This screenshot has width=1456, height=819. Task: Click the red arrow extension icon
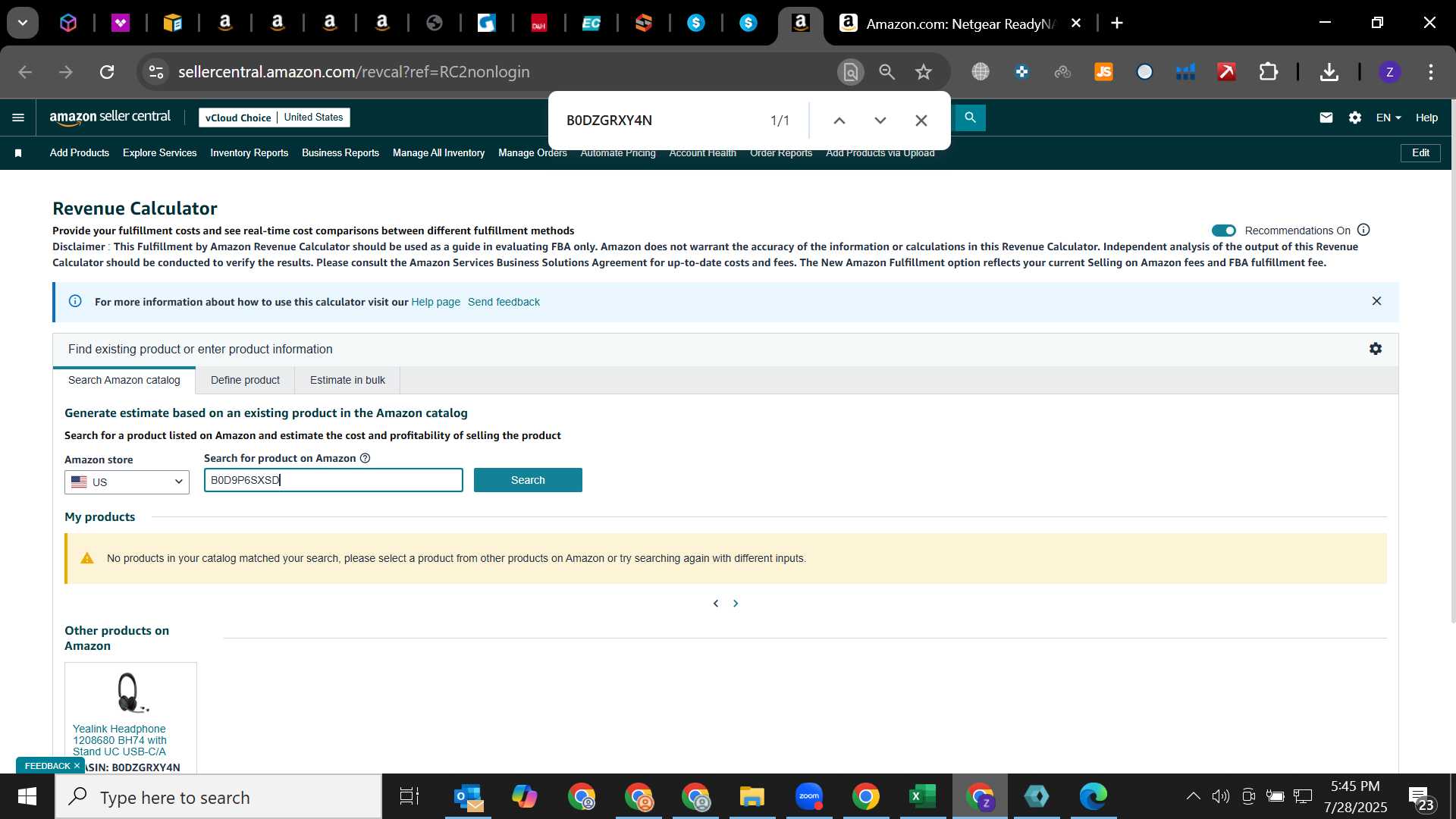[x=1226, y=72]
